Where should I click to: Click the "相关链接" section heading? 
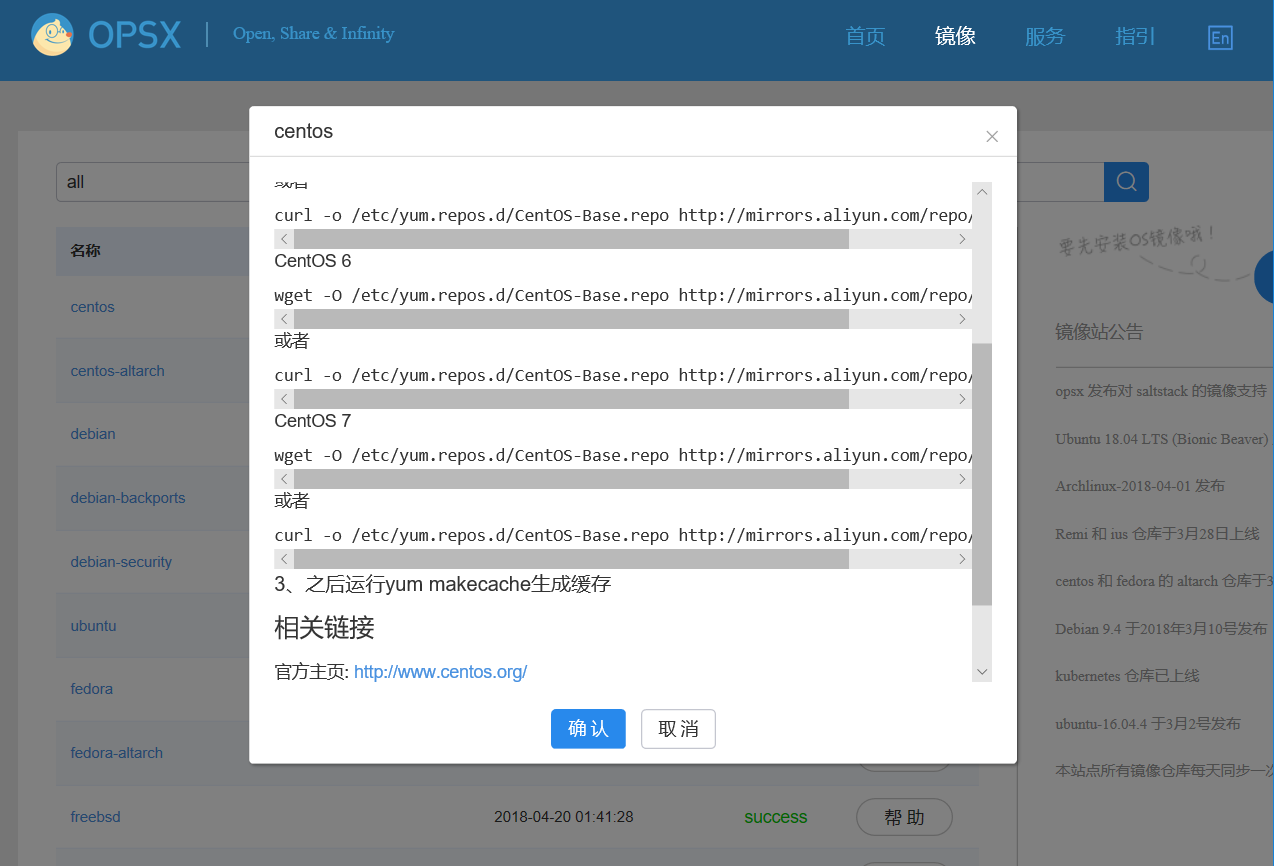[x=324, y=628]
